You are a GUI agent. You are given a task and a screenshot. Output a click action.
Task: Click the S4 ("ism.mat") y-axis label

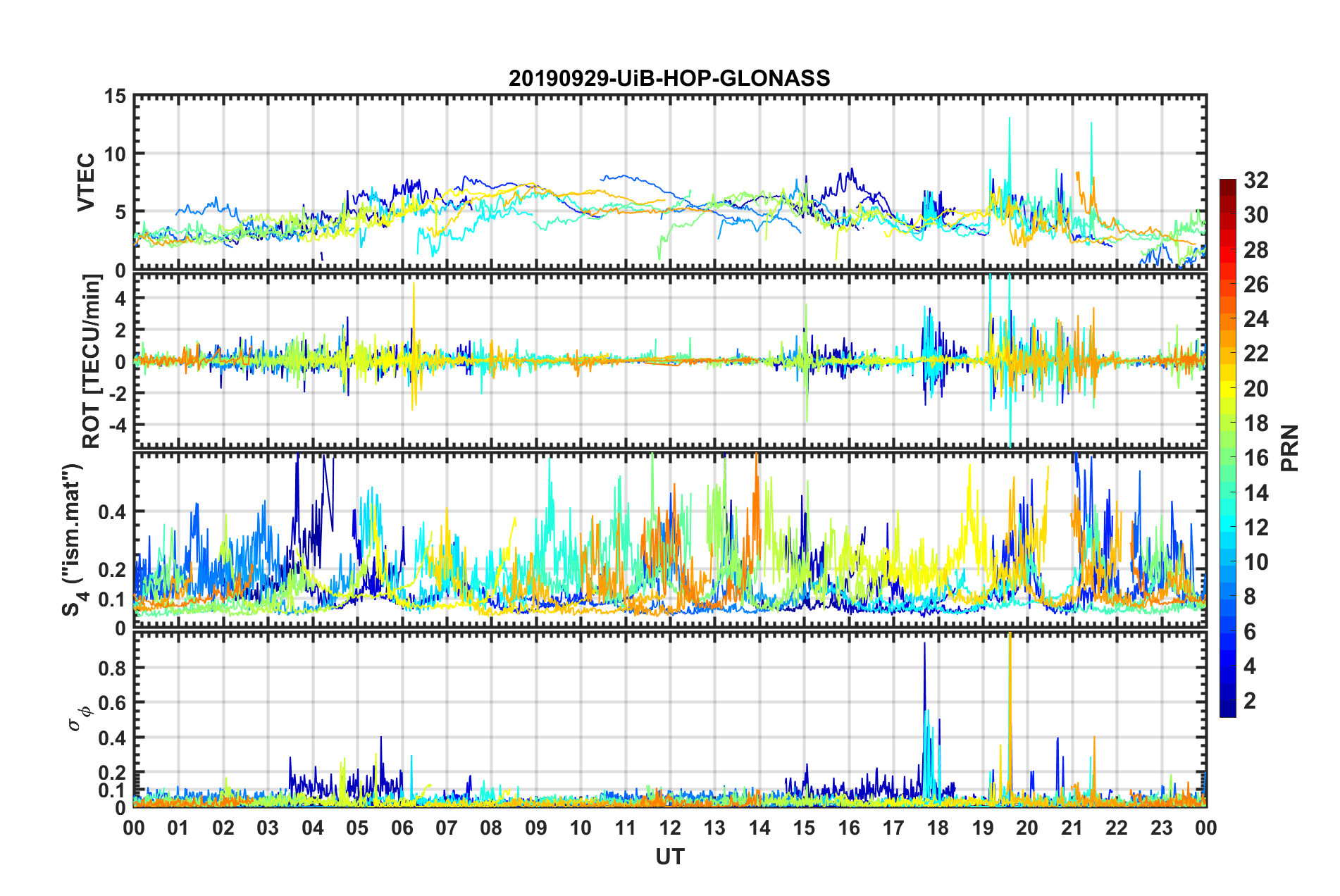click(74, 540)
